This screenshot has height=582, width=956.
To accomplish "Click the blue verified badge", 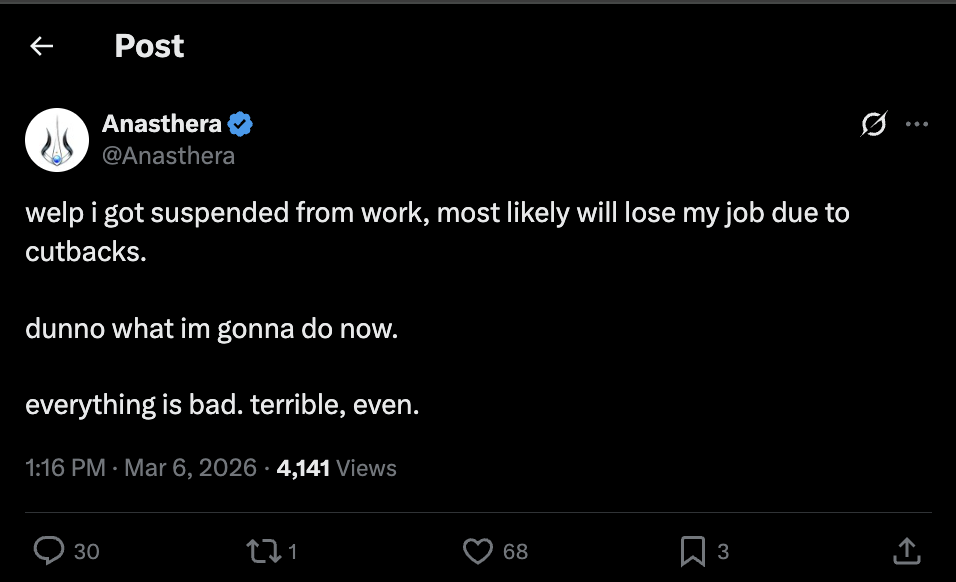I will click(240, 124).
